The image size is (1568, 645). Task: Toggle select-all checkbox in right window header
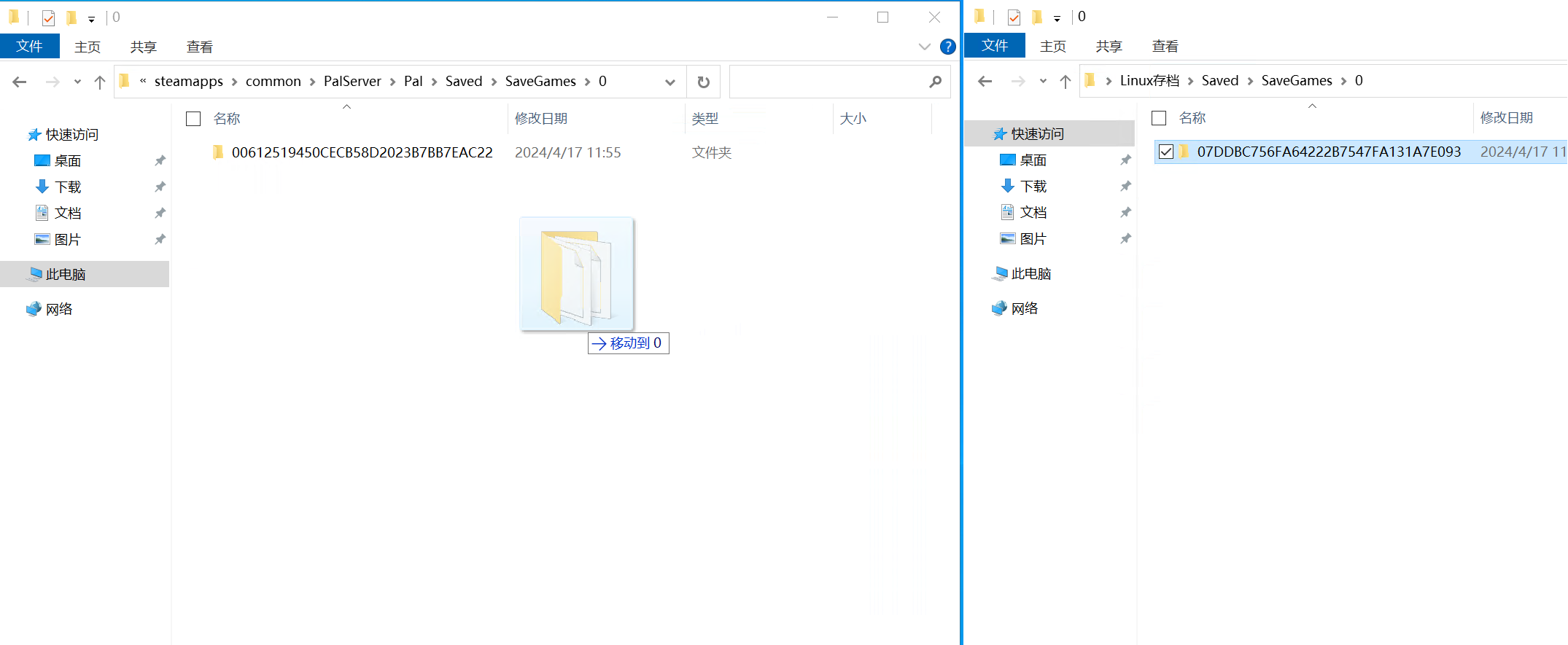[1159, 118]
